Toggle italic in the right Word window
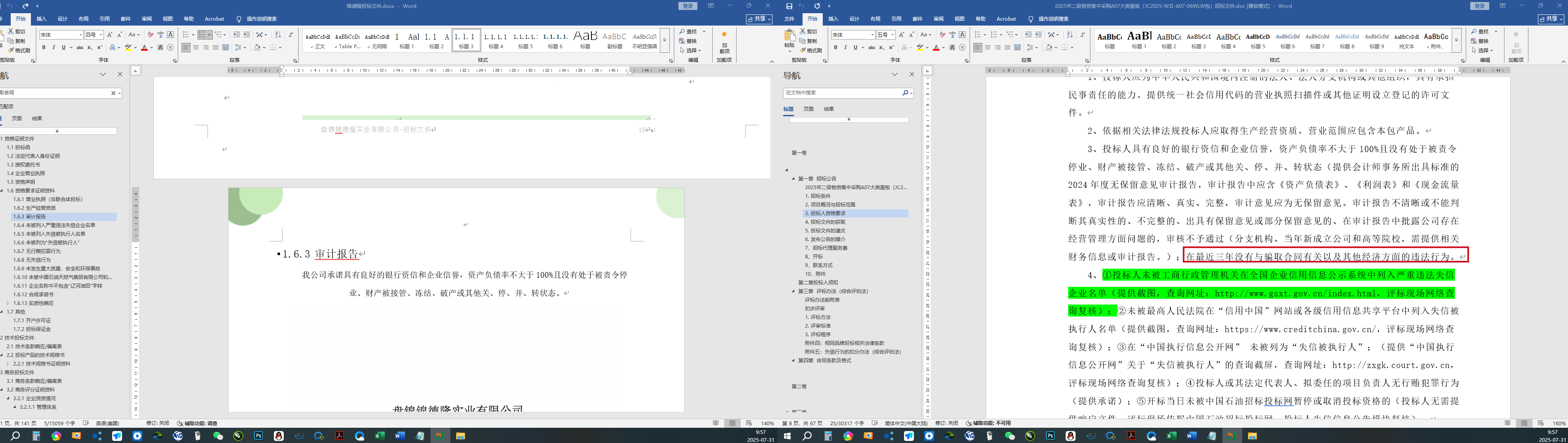Viewport: 1568px width, 443px height. pyautogui.click(x=845, y=47)
